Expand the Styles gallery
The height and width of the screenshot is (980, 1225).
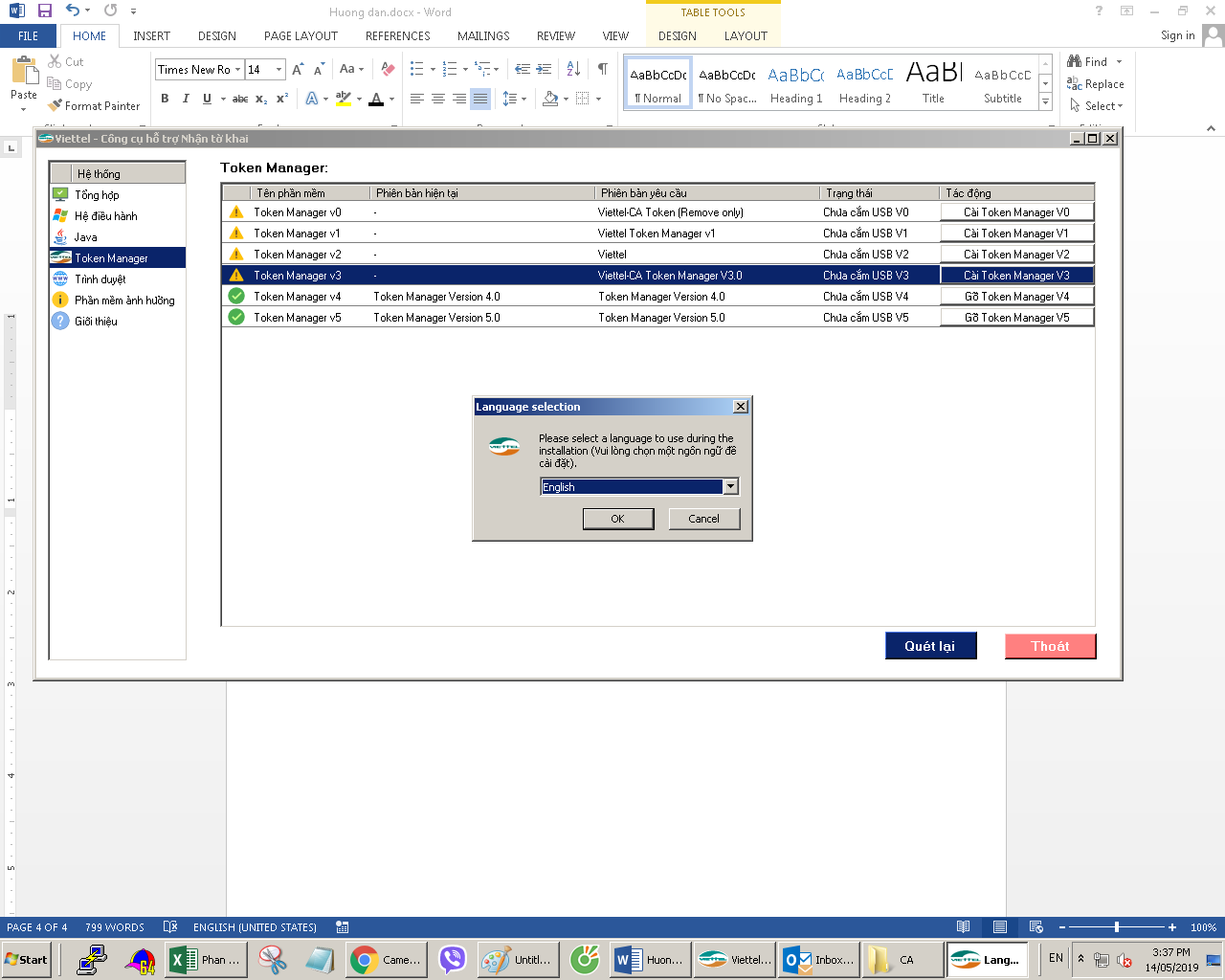(x=1045, y=102)
